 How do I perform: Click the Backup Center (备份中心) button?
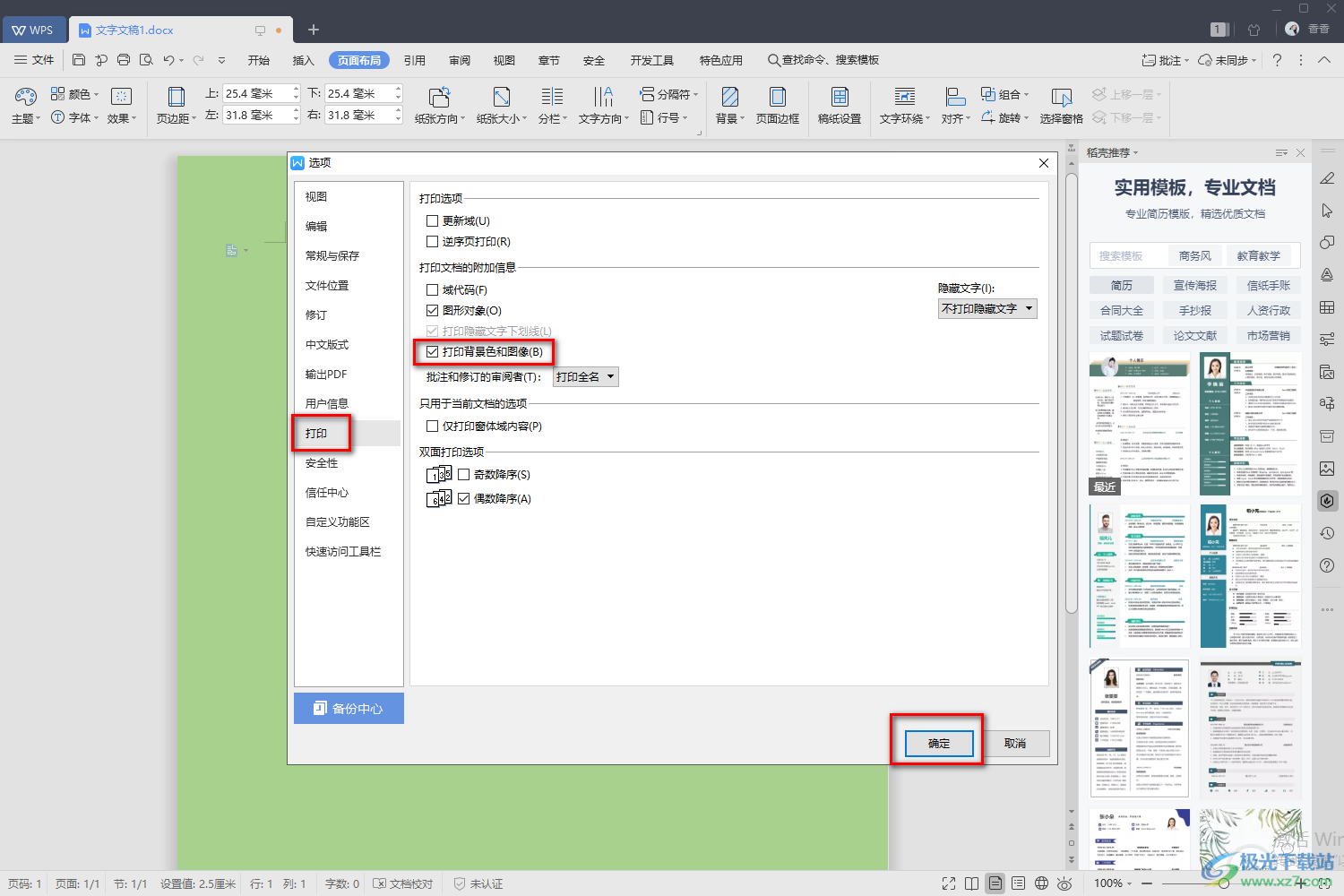(x=349, y=708)
